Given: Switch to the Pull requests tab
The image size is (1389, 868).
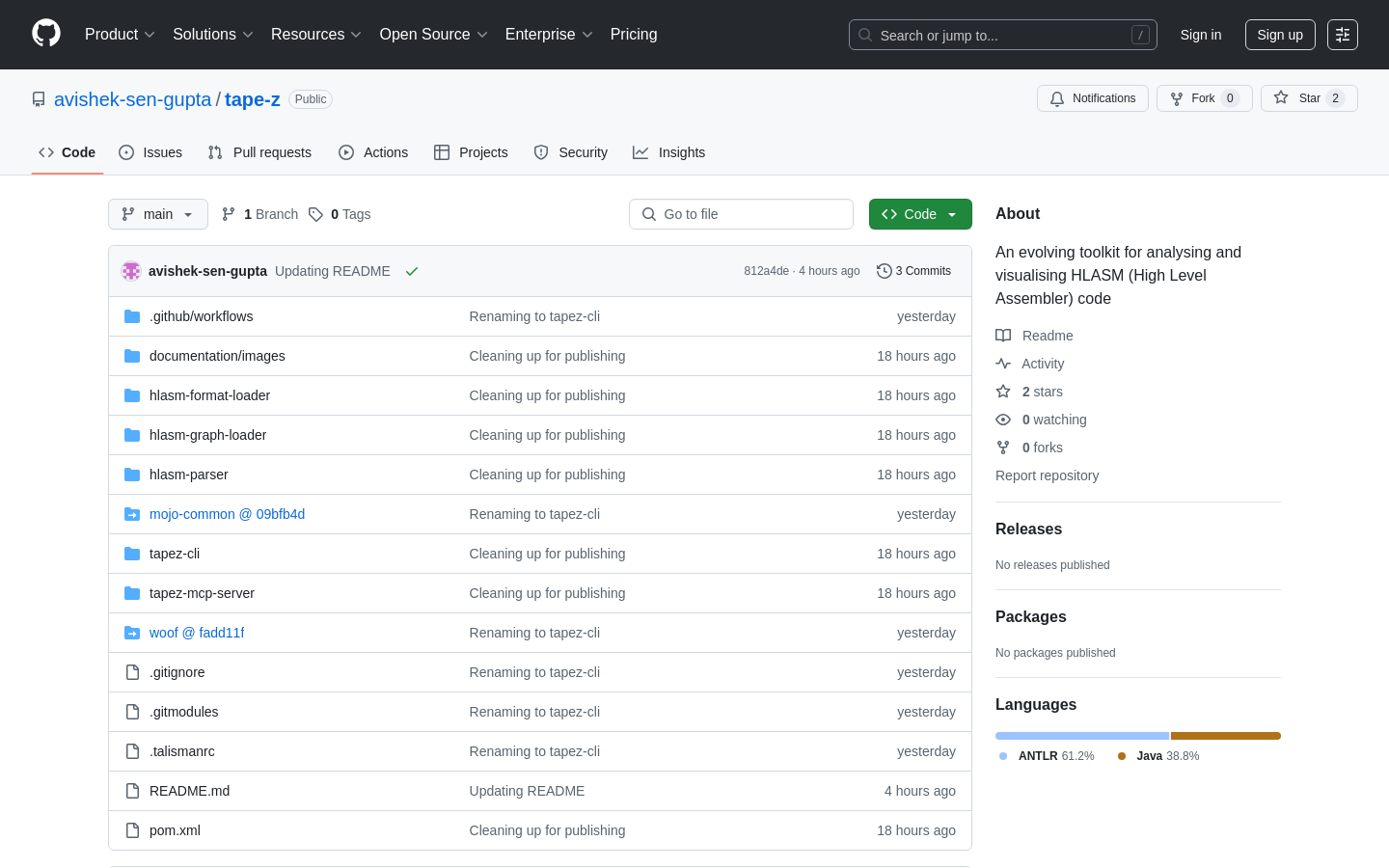Looking at the screenshot, I should 259,152.
